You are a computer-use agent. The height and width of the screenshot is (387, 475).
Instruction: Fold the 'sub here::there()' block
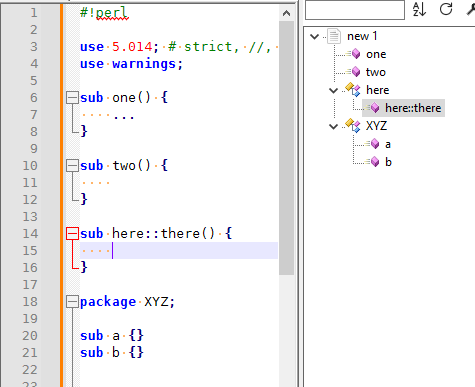(72, 234)
